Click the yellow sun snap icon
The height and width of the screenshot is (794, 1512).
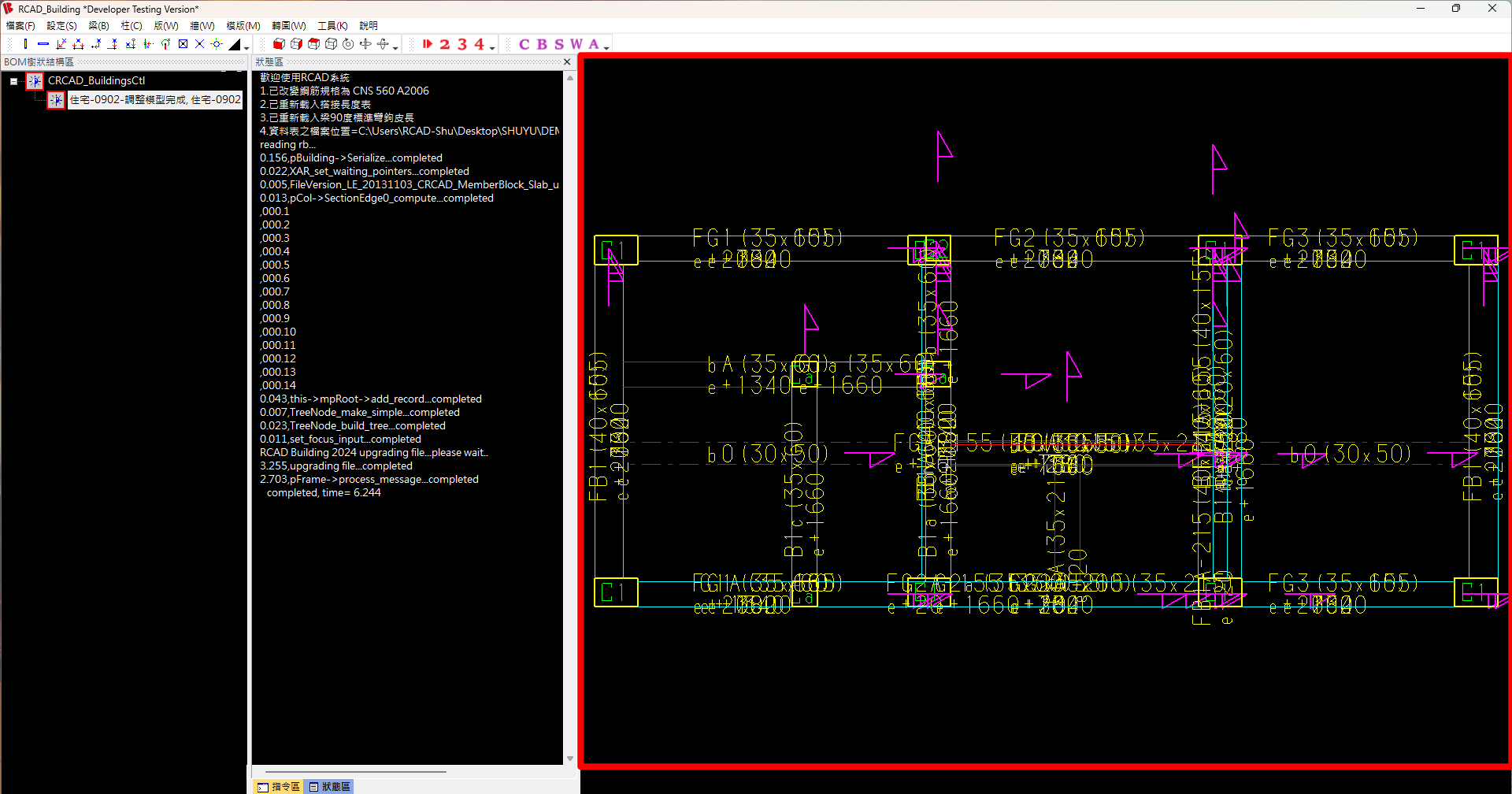pyautogui.click(x=217, y=44)
